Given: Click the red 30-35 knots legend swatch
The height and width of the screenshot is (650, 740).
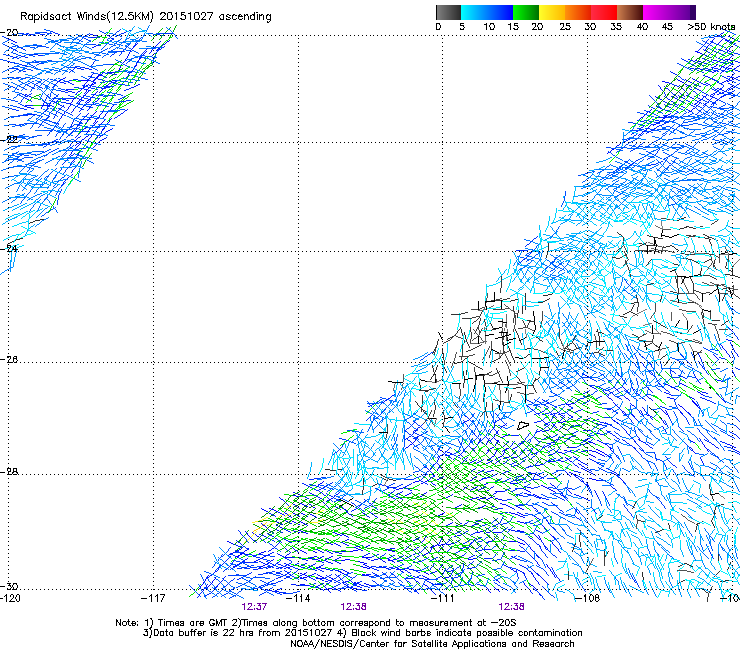Looking at the screenshot, I should click(x=604, y=12).
